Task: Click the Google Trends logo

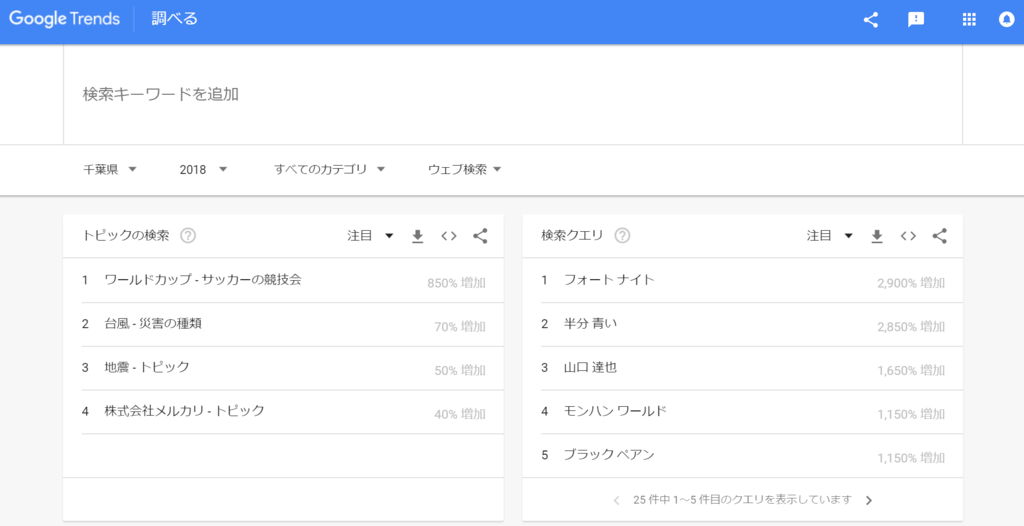Action: tap(64, 19)
